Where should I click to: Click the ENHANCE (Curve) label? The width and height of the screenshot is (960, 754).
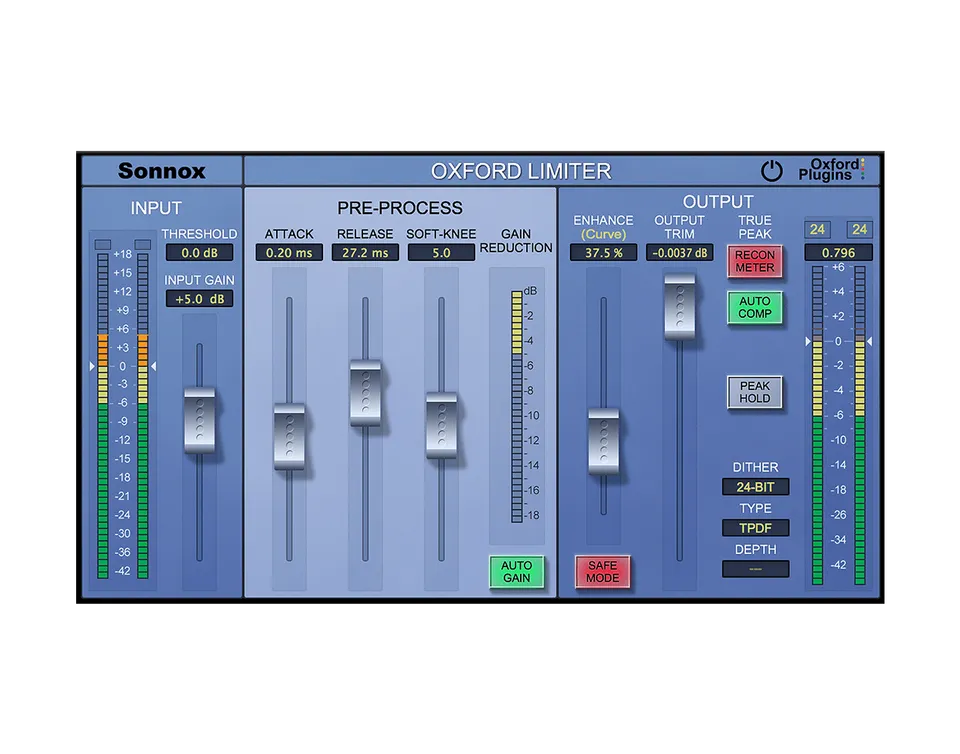[604, 227]
